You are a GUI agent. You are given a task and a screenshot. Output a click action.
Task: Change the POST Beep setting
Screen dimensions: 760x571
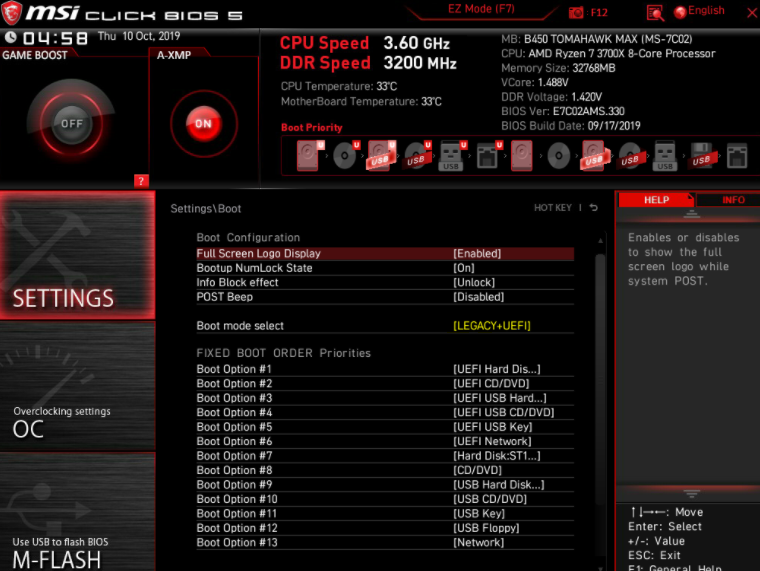point(385,297)
